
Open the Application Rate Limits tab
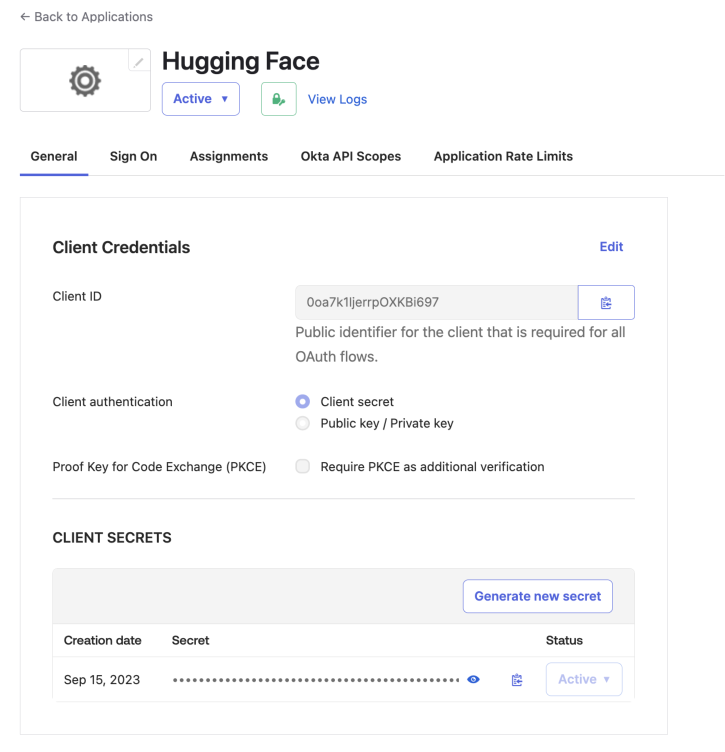coord(503,156)
